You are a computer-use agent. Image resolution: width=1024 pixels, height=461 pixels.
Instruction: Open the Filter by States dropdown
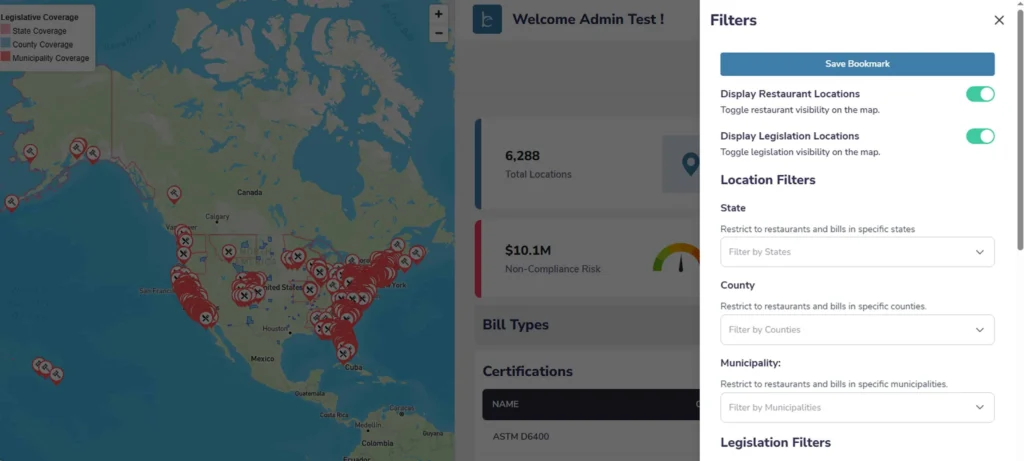click(x=857, y=252)
